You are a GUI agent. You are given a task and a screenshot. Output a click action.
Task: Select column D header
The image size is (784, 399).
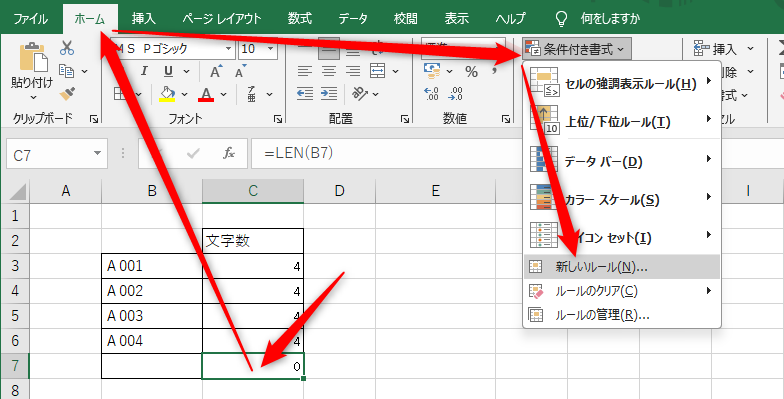point(340,191)
